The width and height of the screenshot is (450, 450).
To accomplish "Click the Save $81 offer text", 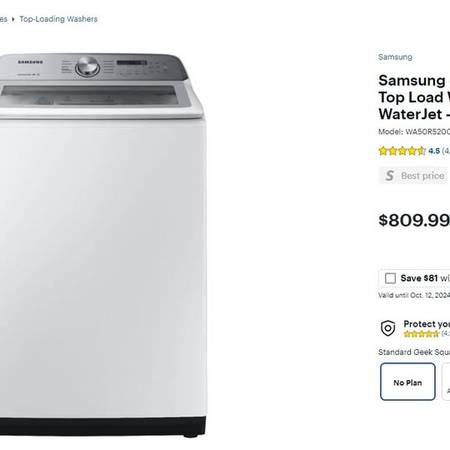I will pos(425,278).
